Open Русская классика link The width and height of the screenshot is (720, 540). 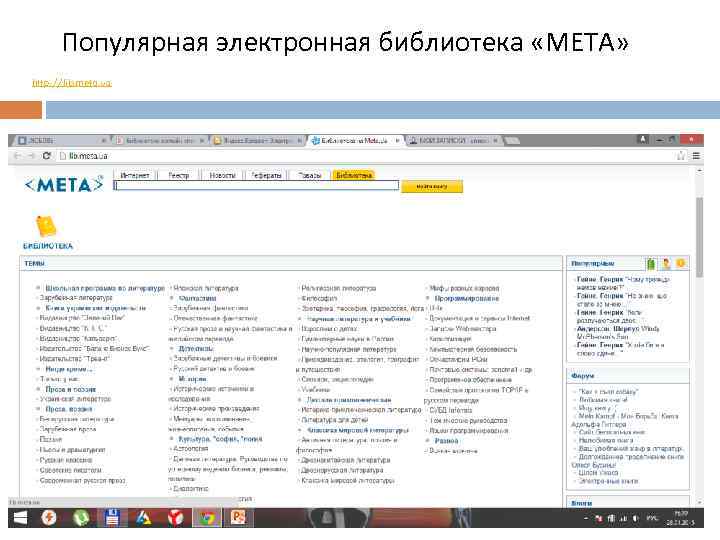coord(66,460)
